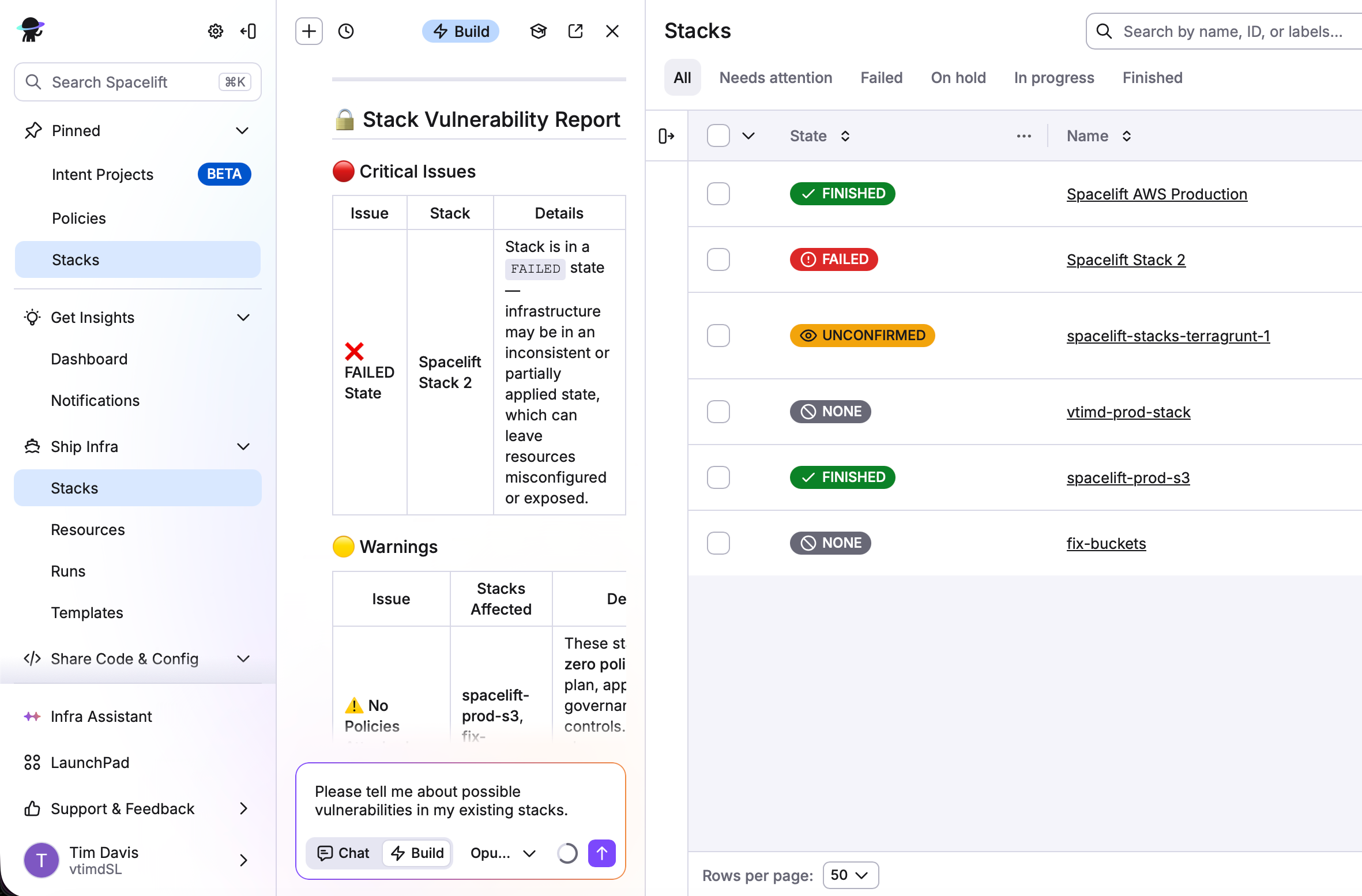
Task: Open fix-buckets stack link
Action: click(1106, 544)
